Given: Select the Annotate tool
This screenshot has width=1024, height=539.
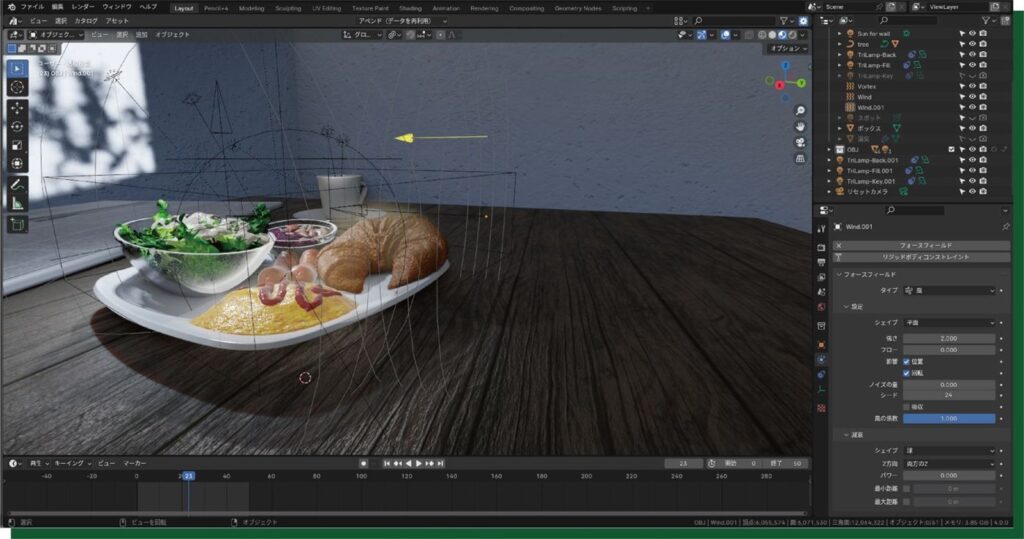Looking at the screenshot, I should click(18, 185).
